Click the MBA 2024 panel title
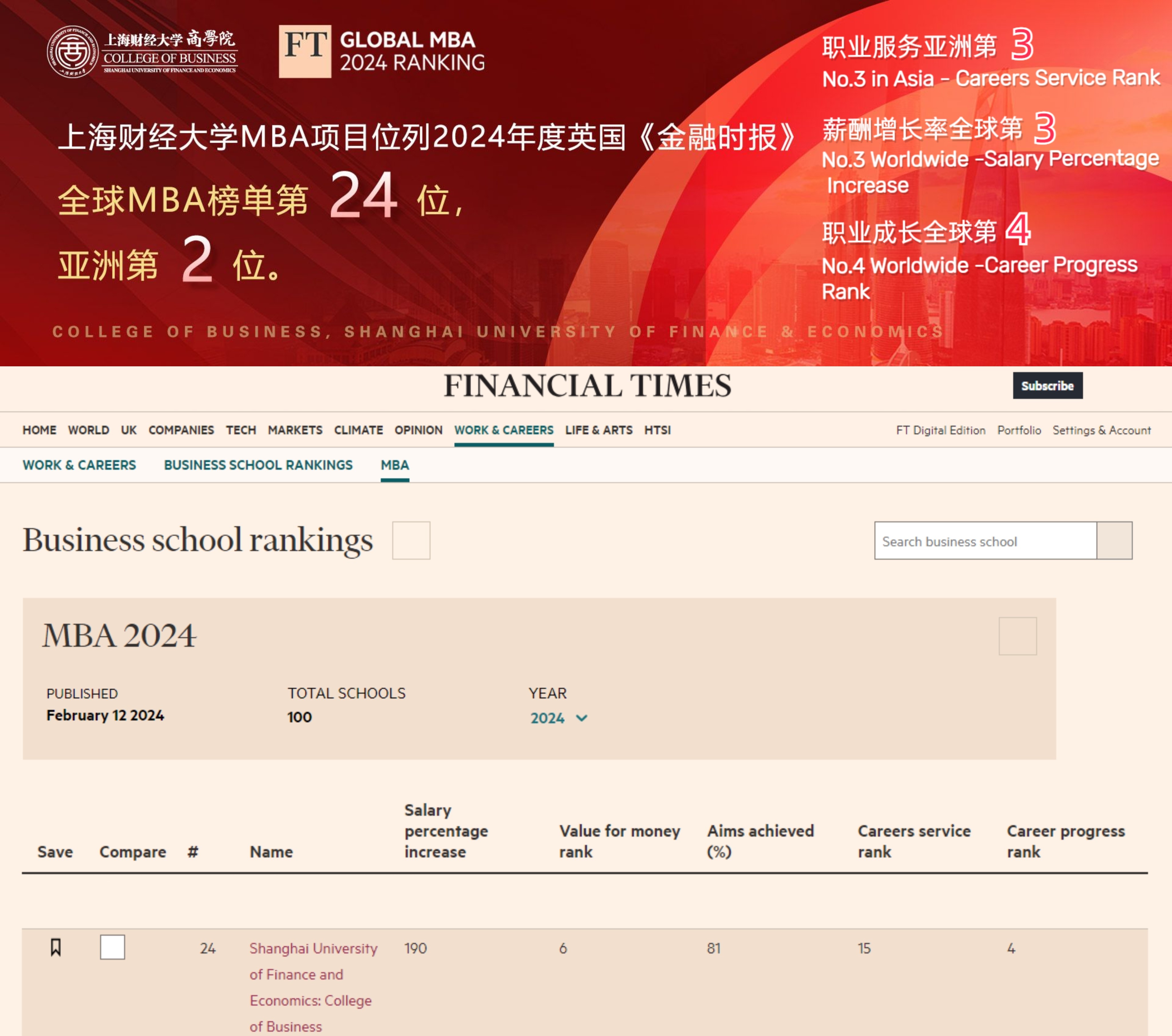 tap(119, 636)
